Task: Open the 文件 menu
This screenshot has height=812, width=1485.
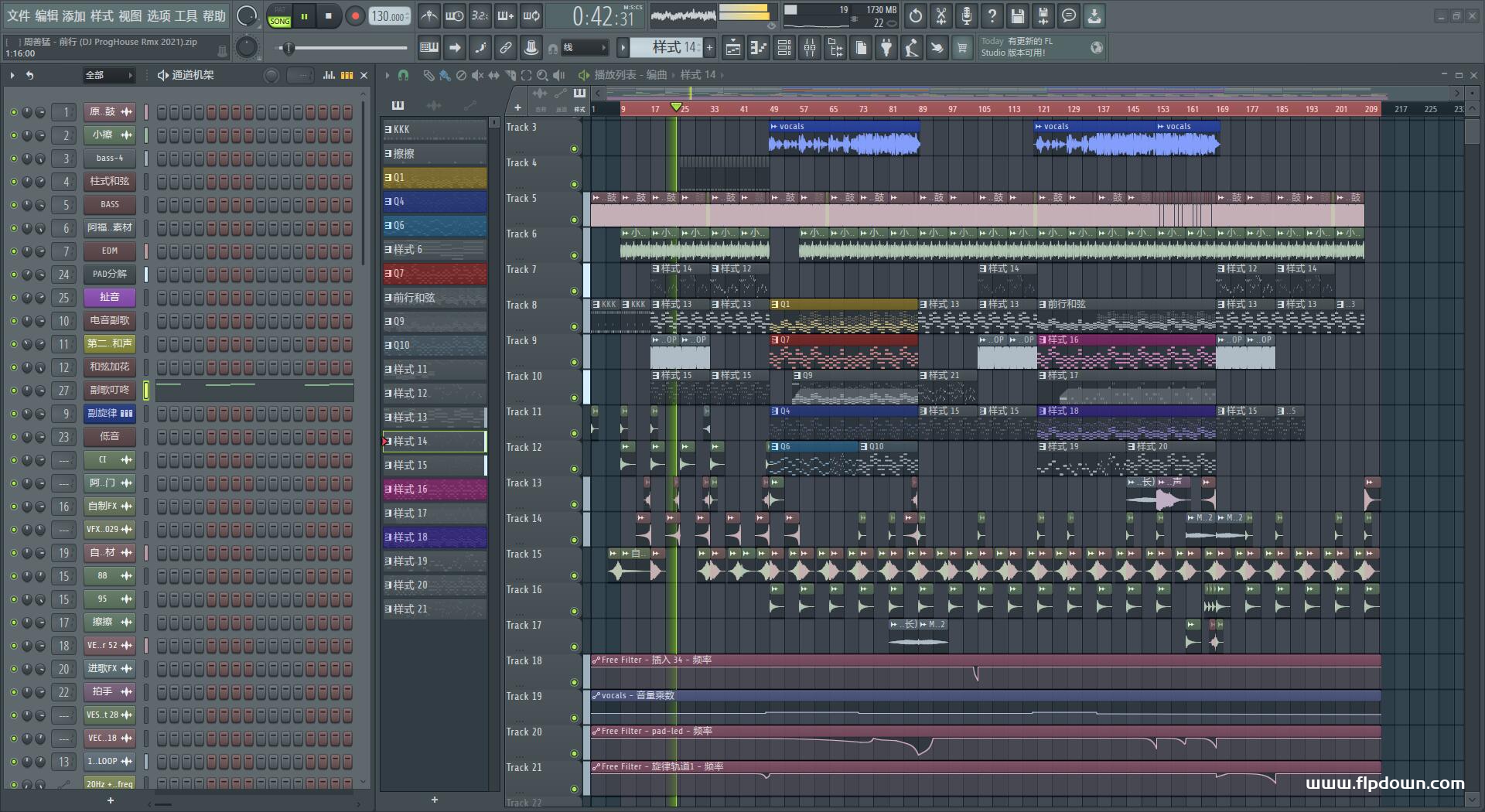Action: (x=18, y=15)
